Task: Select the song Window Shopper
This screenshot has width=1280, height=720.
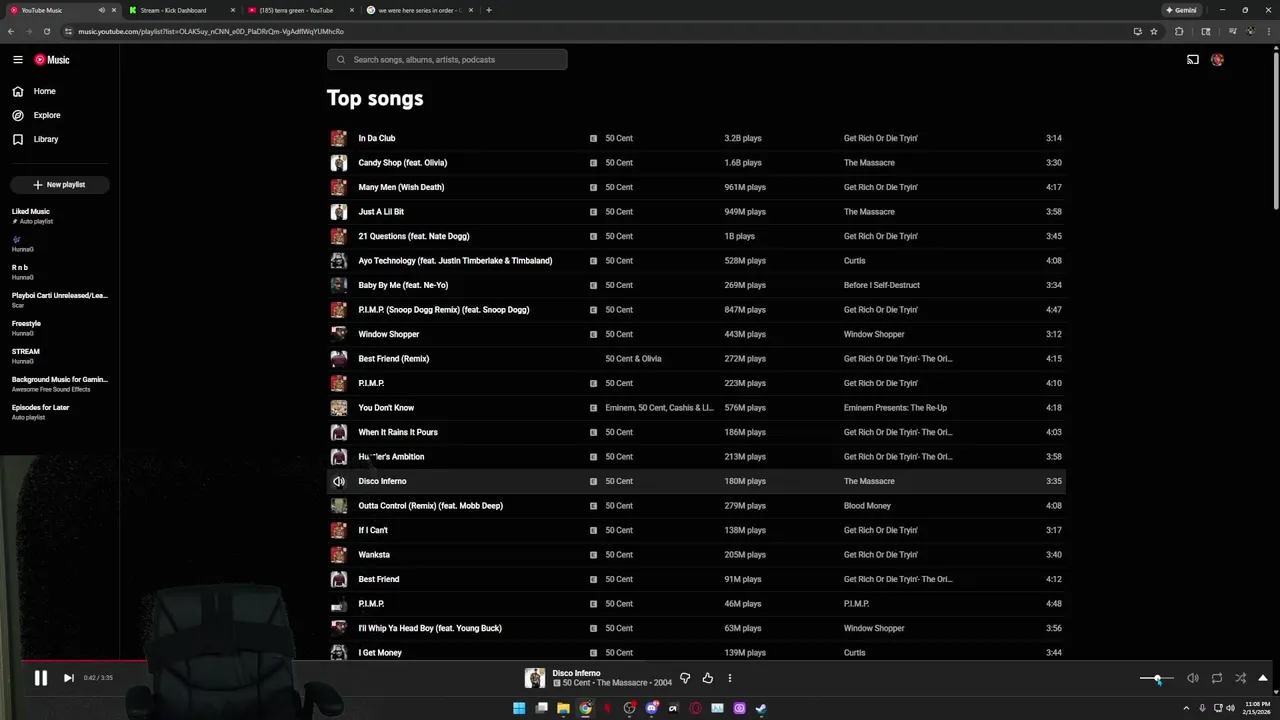Action: [389, 334]
